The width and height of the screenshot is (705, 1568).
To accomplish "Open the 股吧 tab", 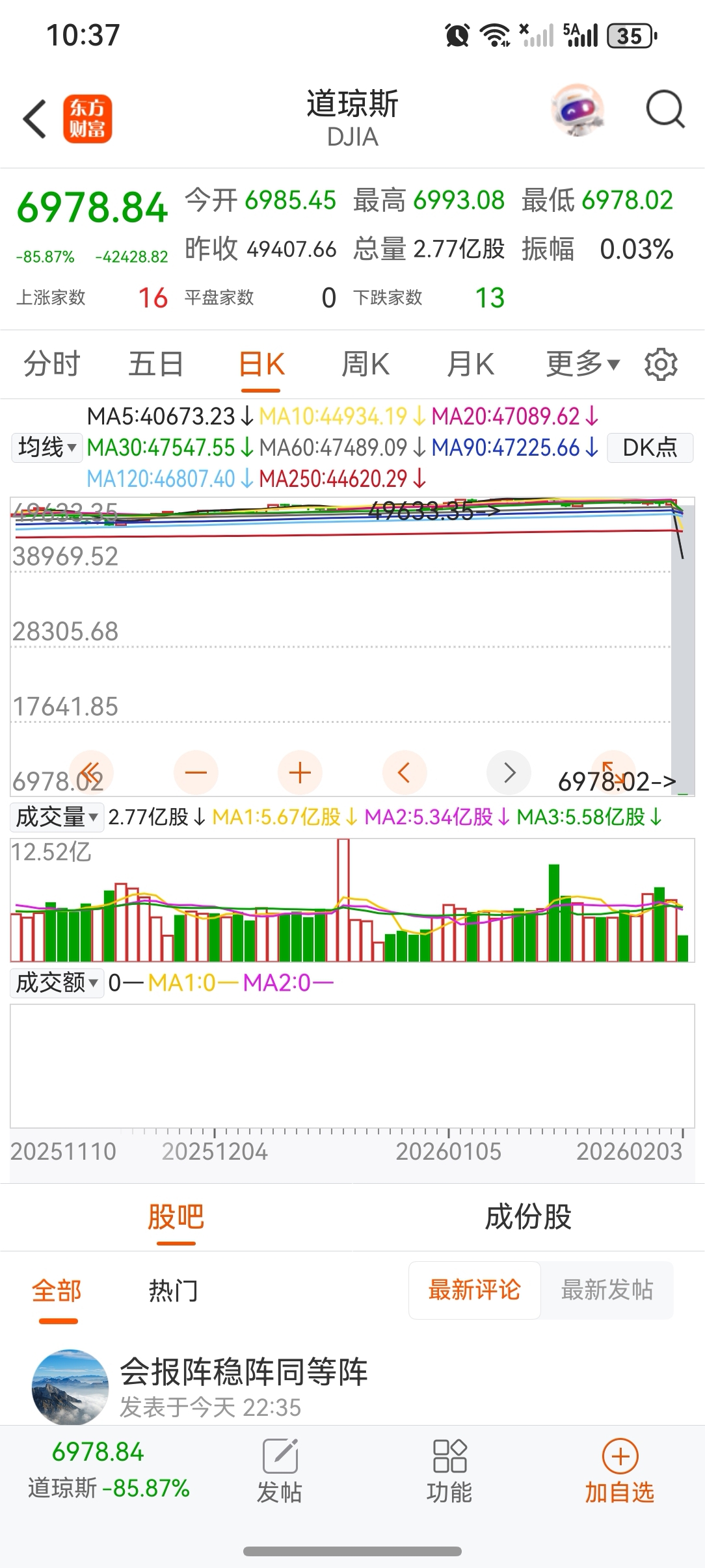I will pos(176,1217).
